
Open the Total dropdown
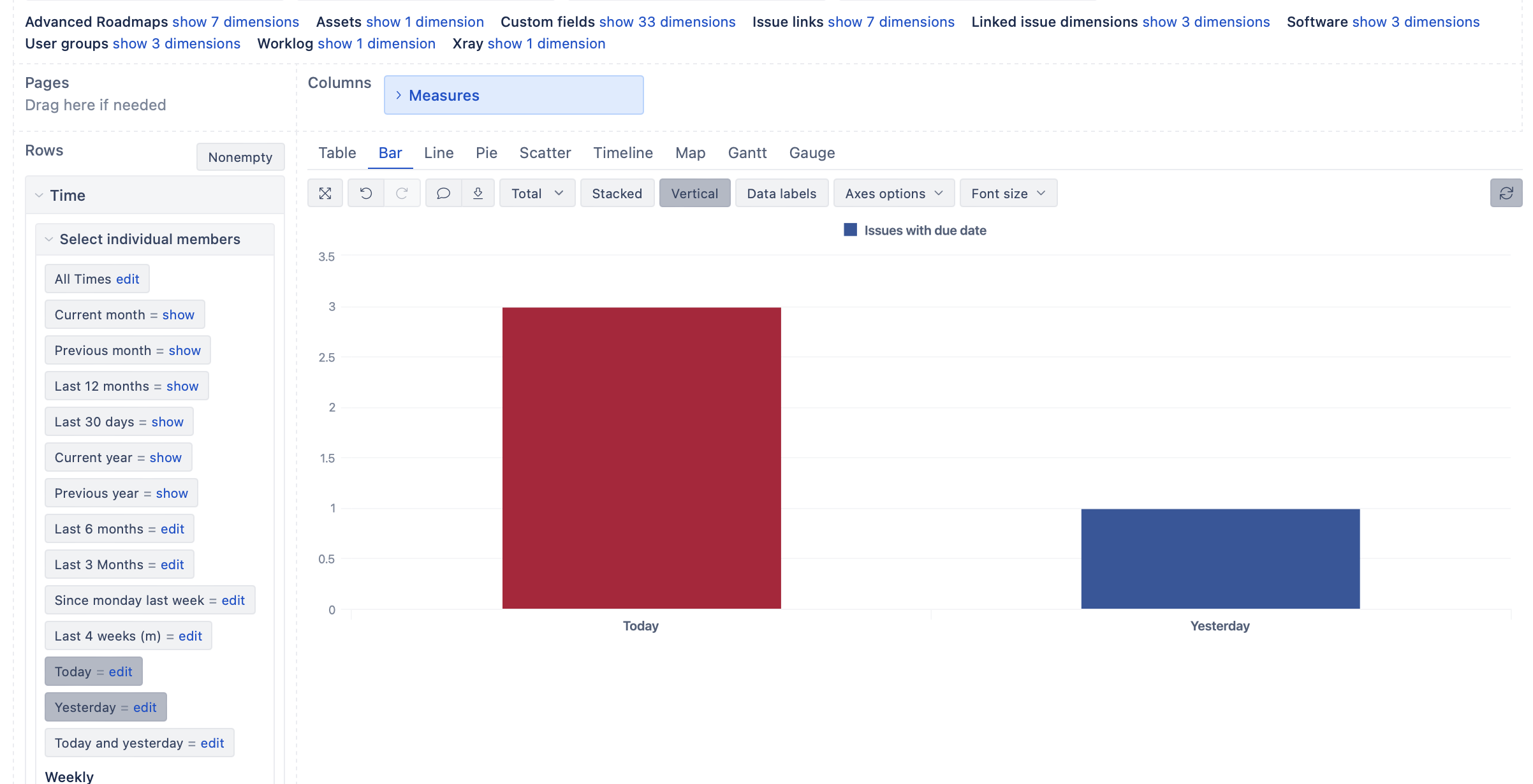pyautogui.click(x=537, y=193)
